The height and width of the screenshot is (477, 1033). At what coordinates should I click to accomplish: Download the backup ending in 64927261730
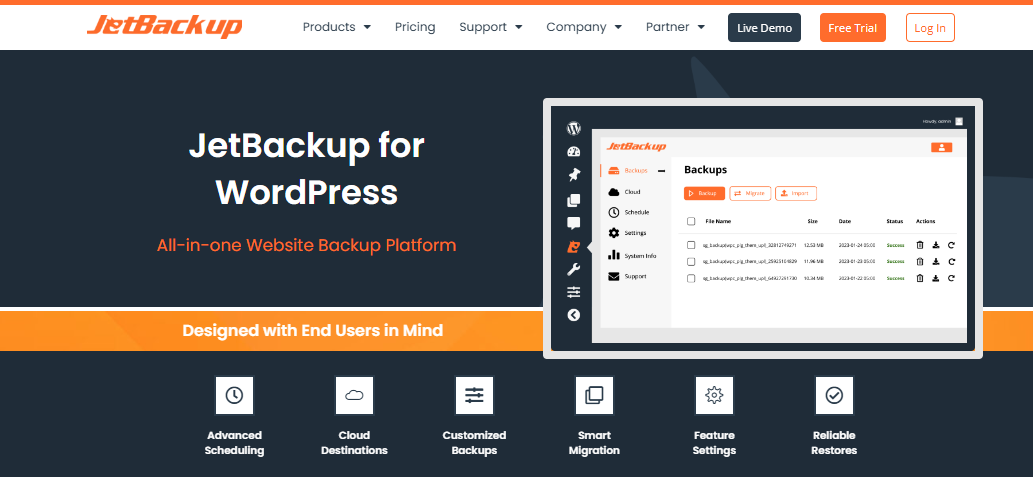pos(935,278)
